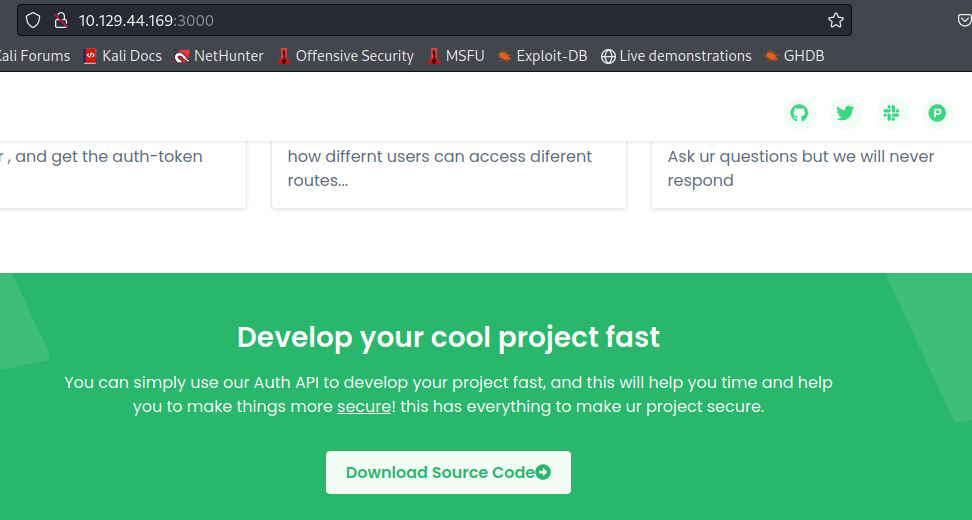
Task: Open the Offensive Security bookmark
Action: [345, 56]
